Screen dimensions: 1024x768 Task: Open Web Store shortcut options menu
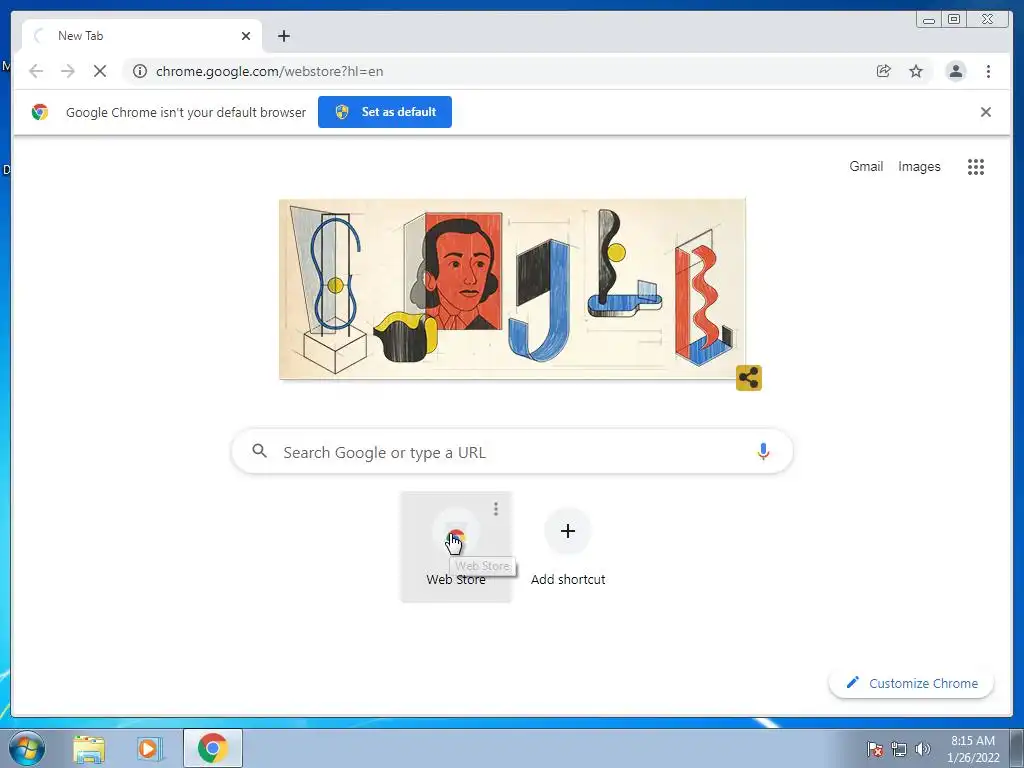(496, 508)
